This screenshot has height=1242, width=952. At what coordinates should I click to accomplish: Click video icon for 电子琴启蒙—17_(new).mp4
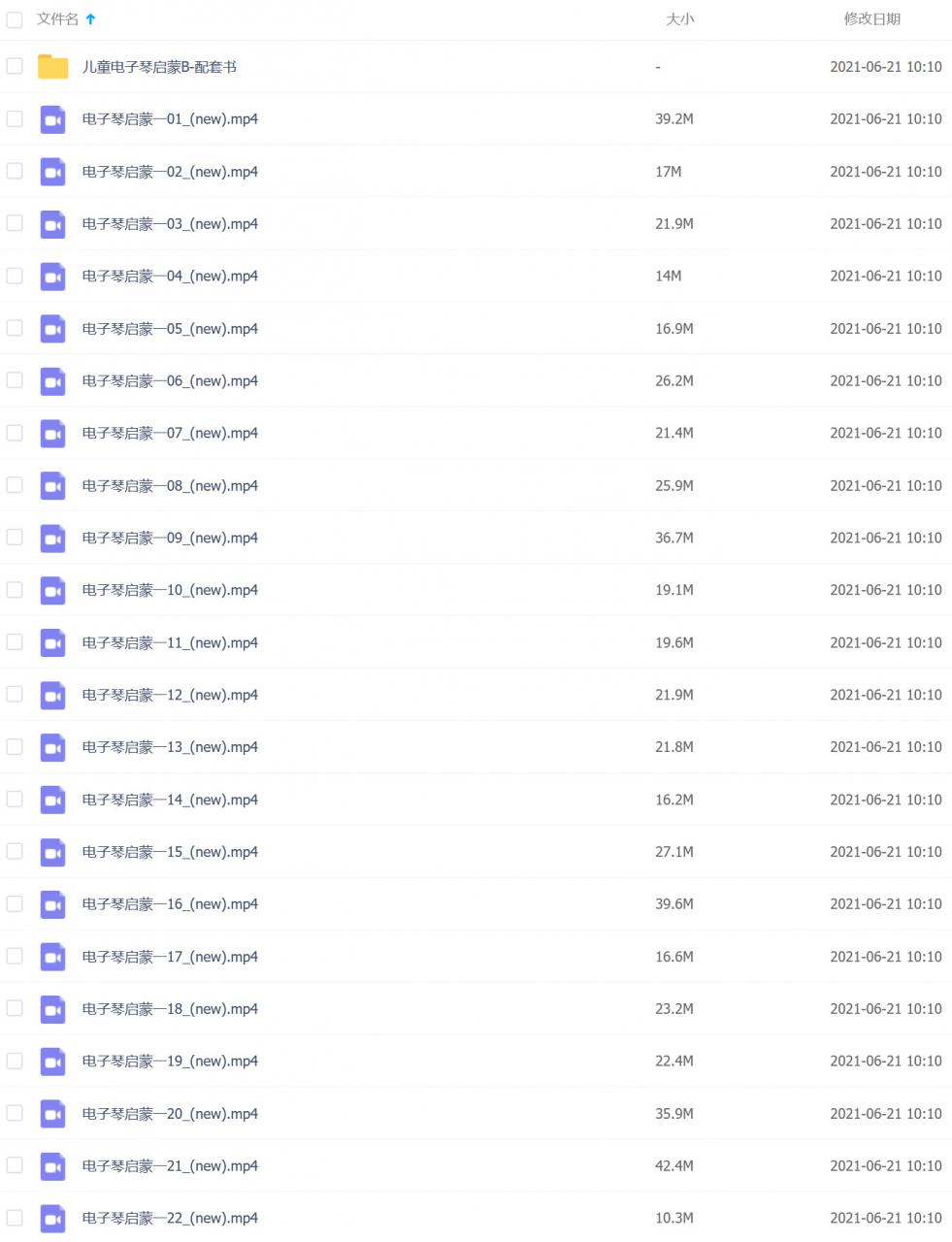[52, 957]
